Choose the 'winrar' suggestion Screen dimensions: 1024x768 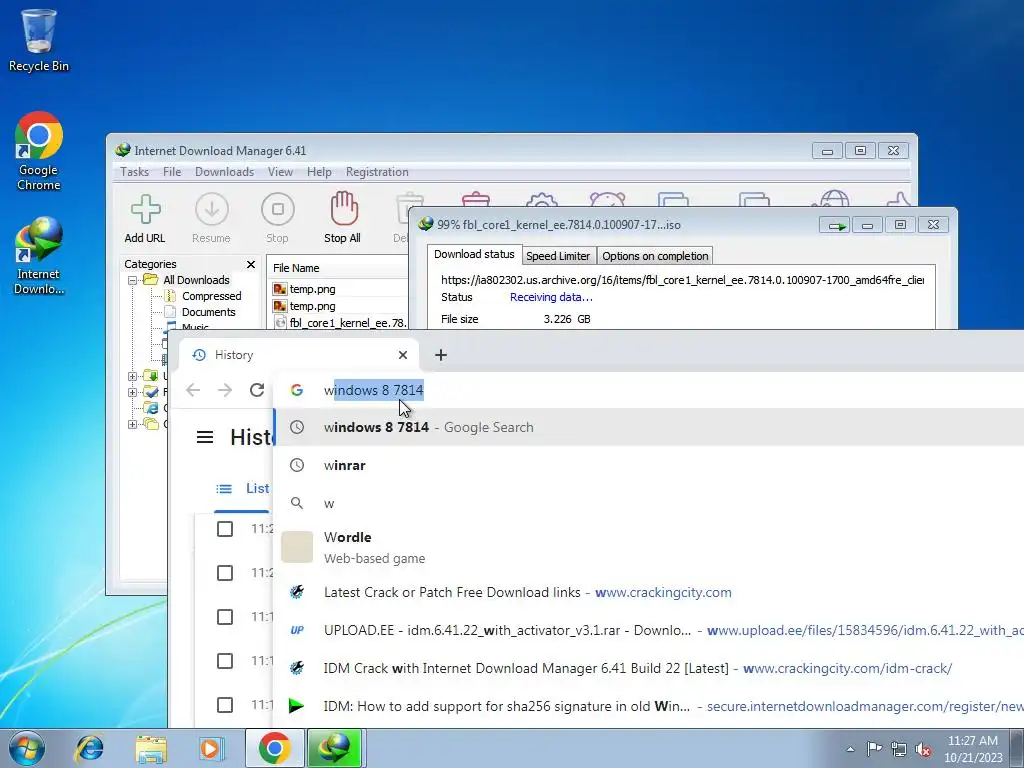[x=648, y=465]
